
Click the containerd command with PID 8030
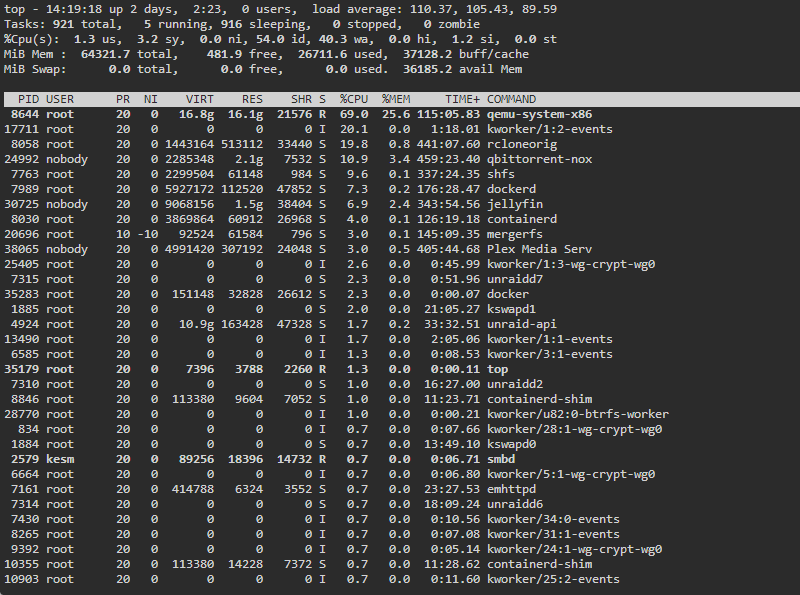click(522, 219)
